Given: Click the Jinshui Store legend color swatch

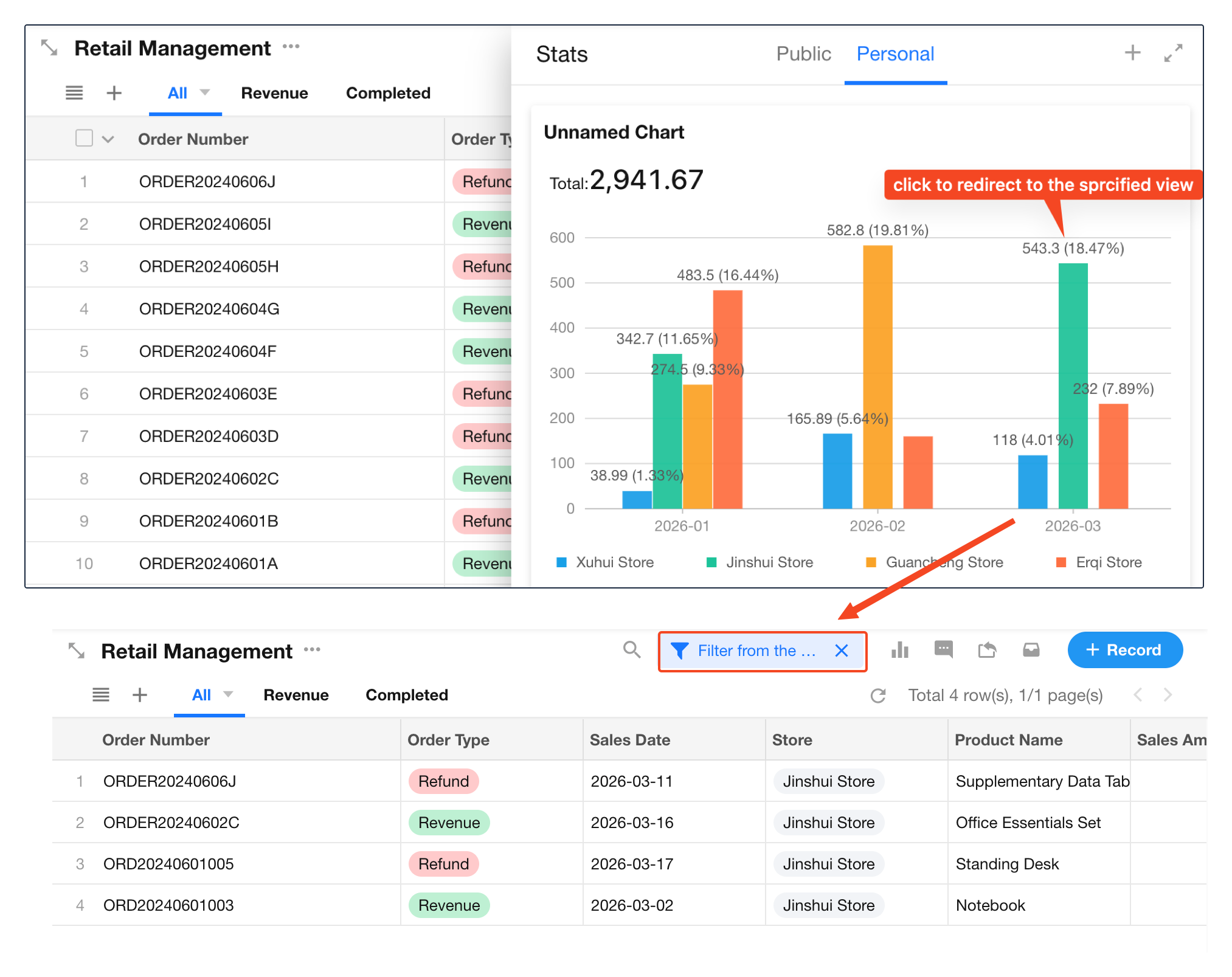Looking at the screenshot, I should [x=711, y=562].
